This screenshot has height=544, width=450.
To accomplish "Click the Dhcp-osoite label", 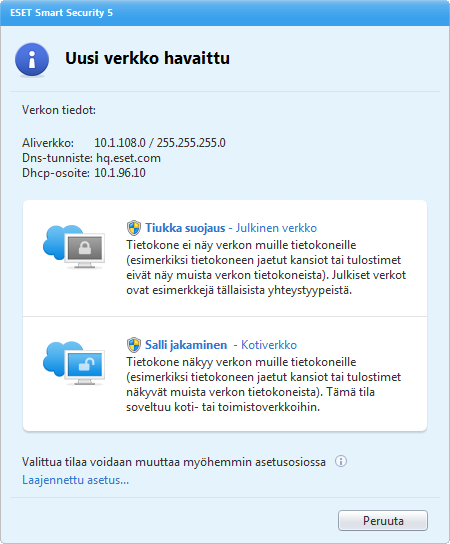I will (x=56, y=173).
